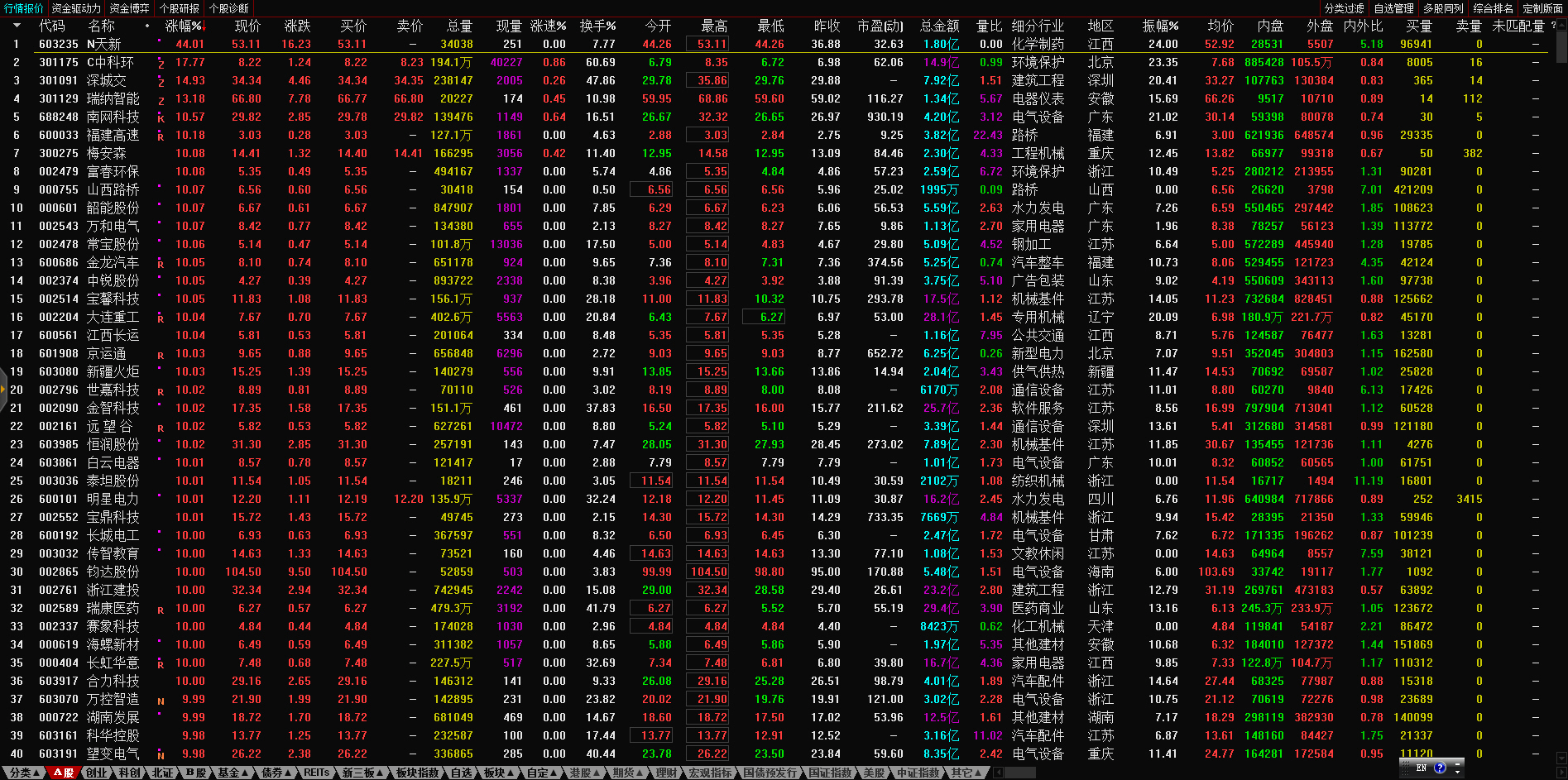
Task: Click the IME help question mark icon
Action: pos(1440,768)
